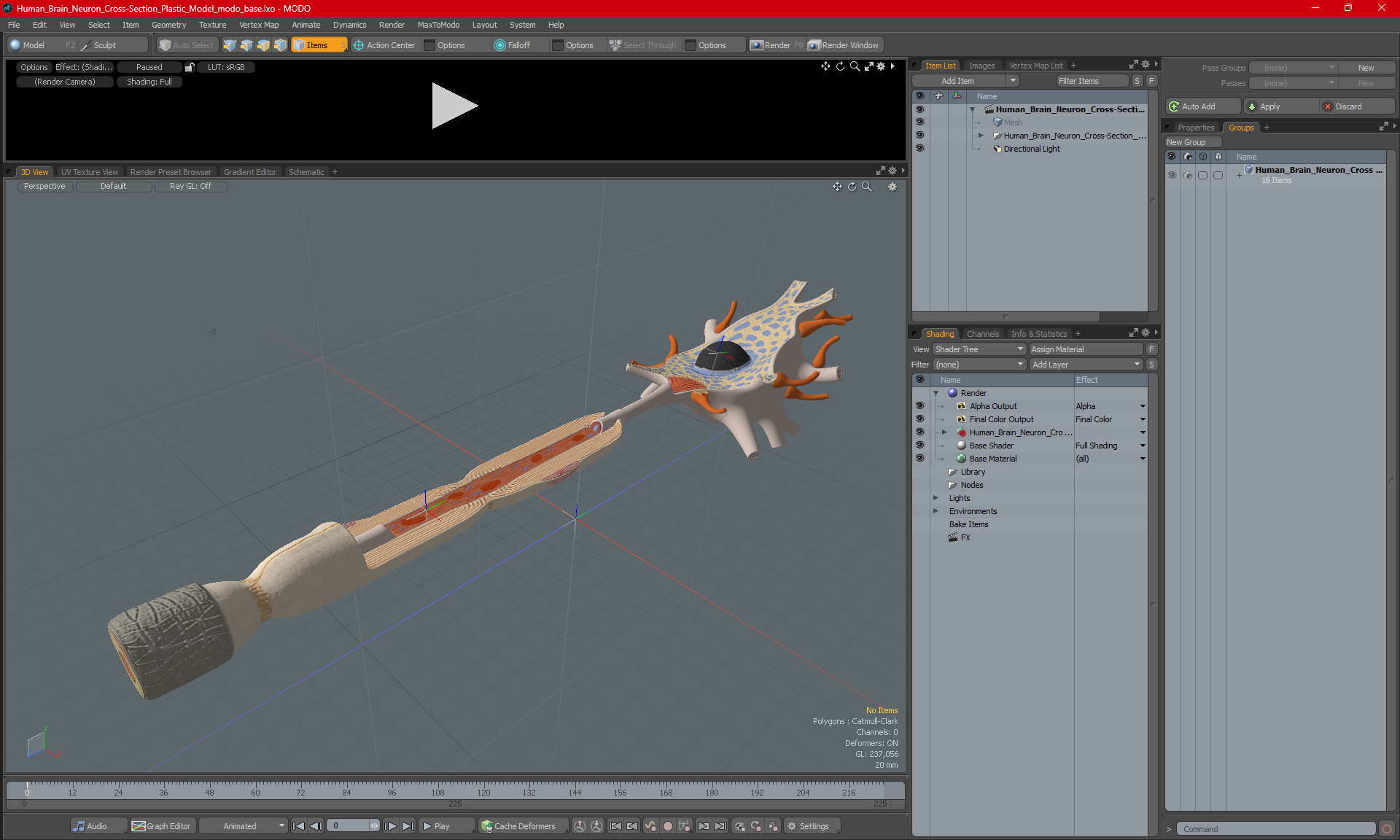Click the timeline ruler at frame 120
Screen dimensions: 1400x840
[x=483, y=792]
